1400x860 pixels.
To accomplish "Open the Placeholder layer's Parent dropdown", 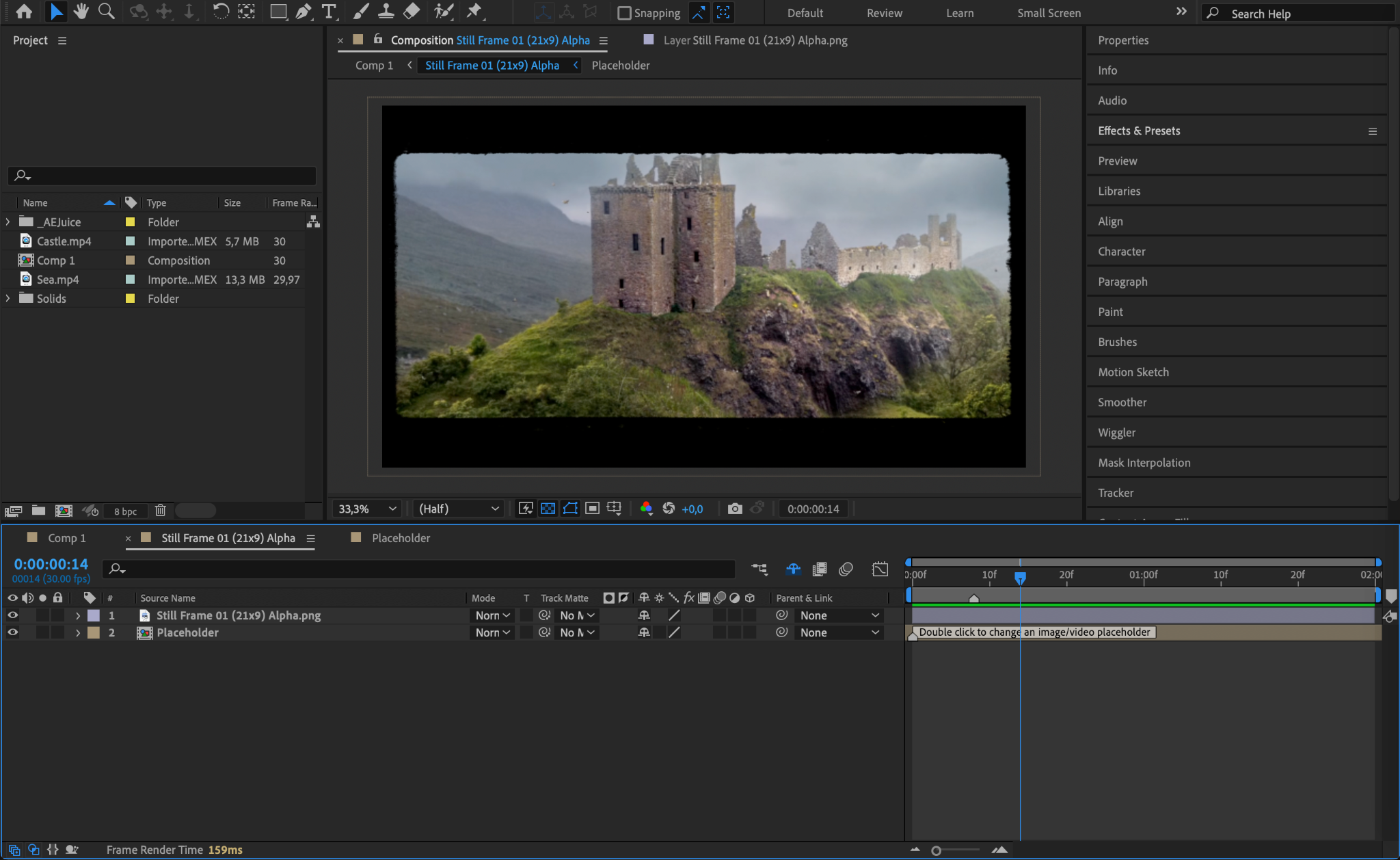I will tap(839, 632).
